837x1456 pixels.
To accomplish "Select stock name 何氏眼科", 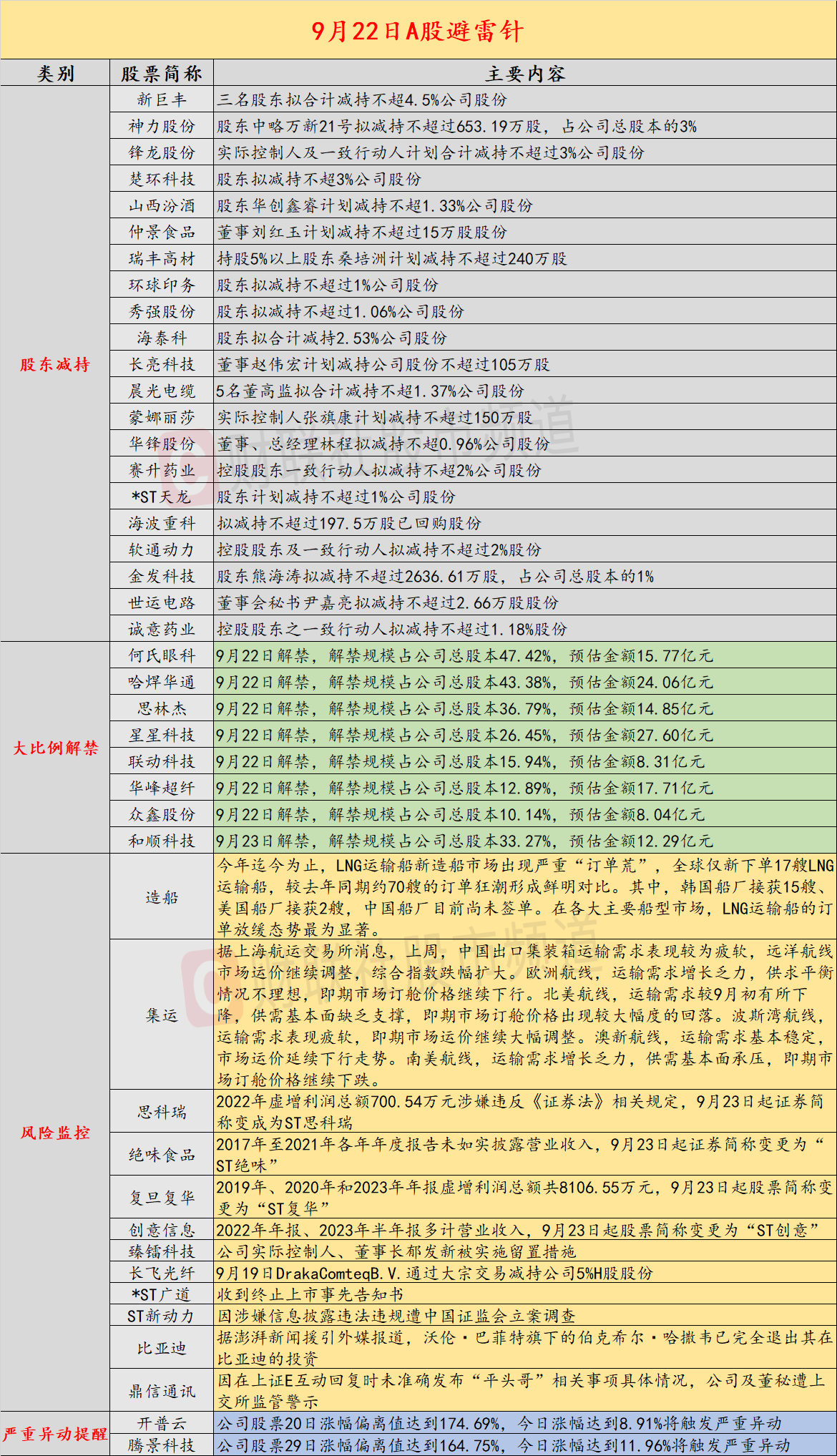I will [x=162, y=656].
